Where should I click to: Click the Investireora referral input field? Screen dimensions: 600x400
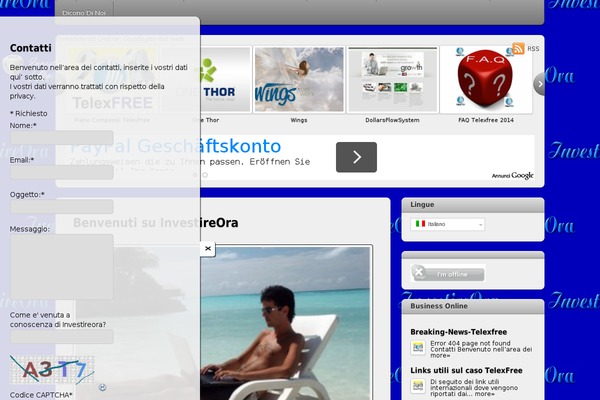click(x=62, y=337)
